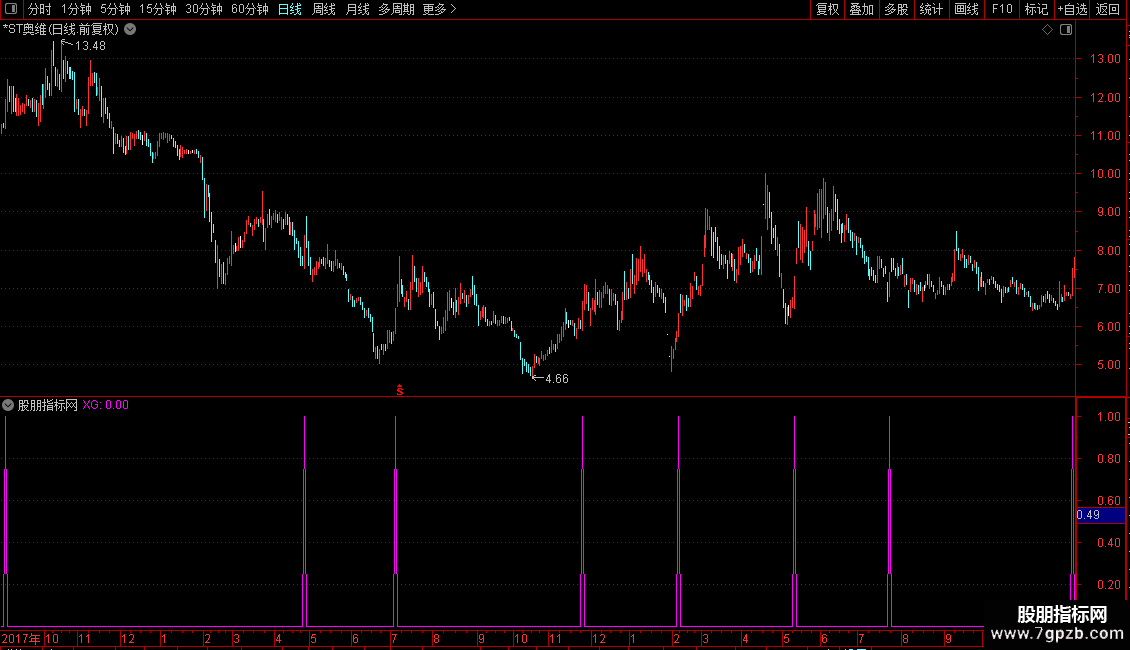The image size is (1130, 650).
Task: Click the 0.49 highlighted axis value
Action: tap(1088, 515)
